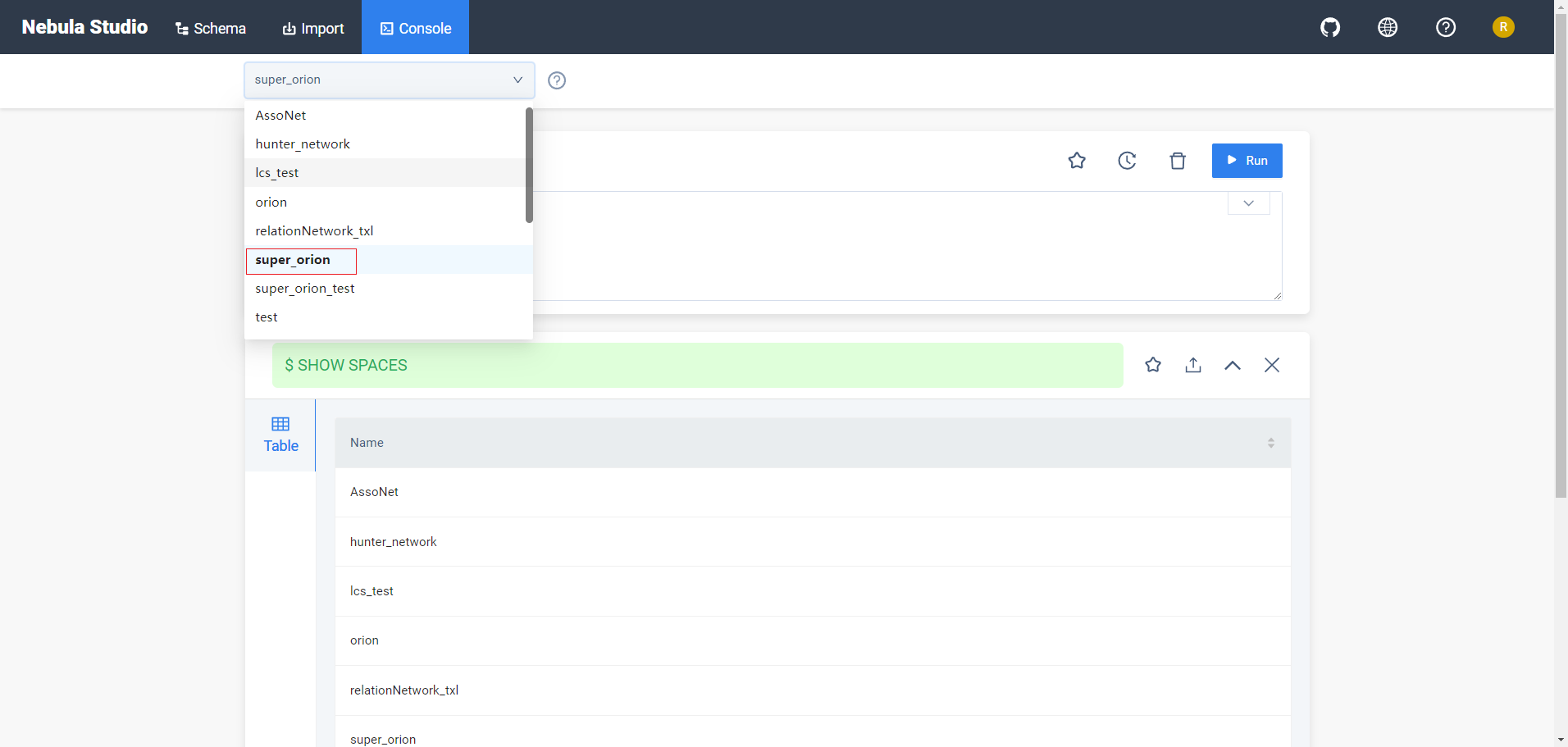
Task: Collapse the SHOW SPACES result panel
Action: 1233,365
